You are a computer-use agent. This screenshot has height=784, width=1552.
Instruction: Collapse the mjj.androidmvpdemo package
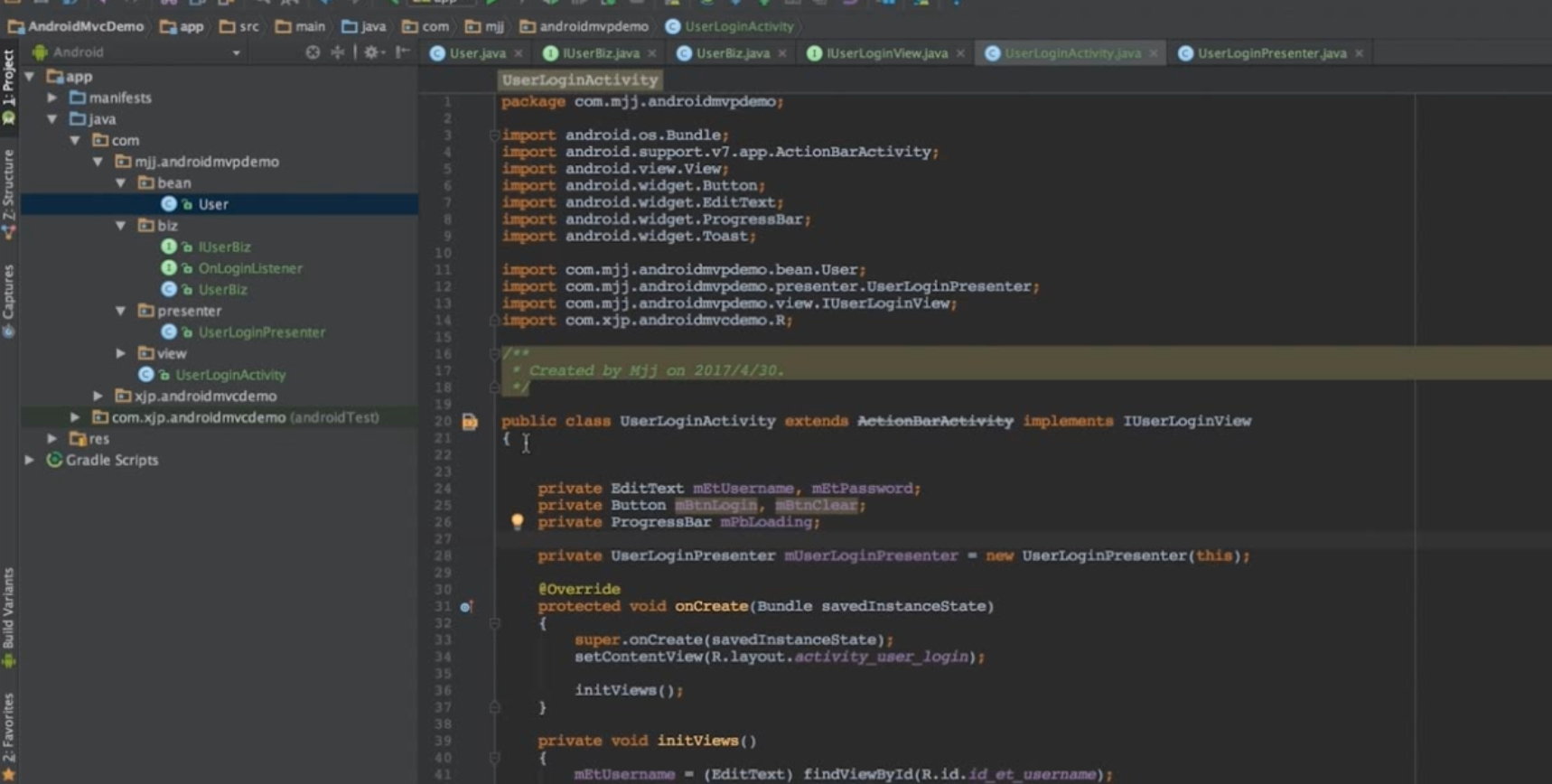98,162
